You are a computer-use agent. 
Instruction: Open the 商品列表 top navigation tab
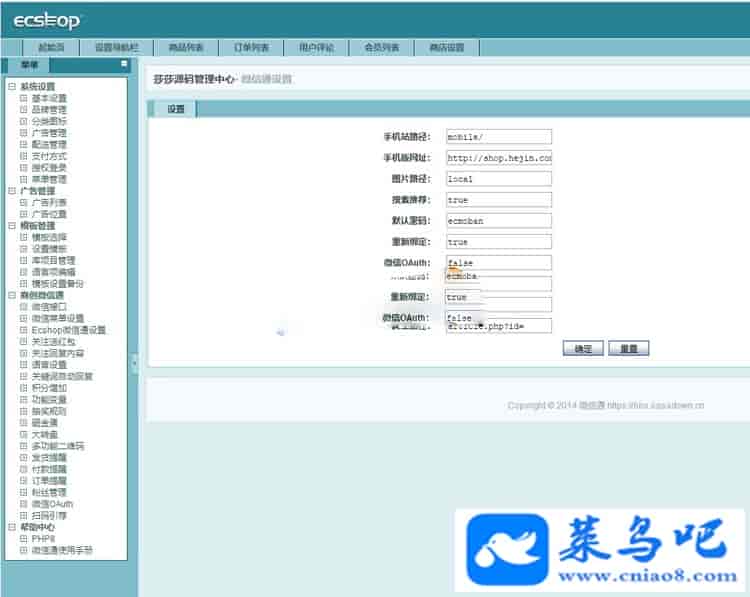tap(186, 47)
